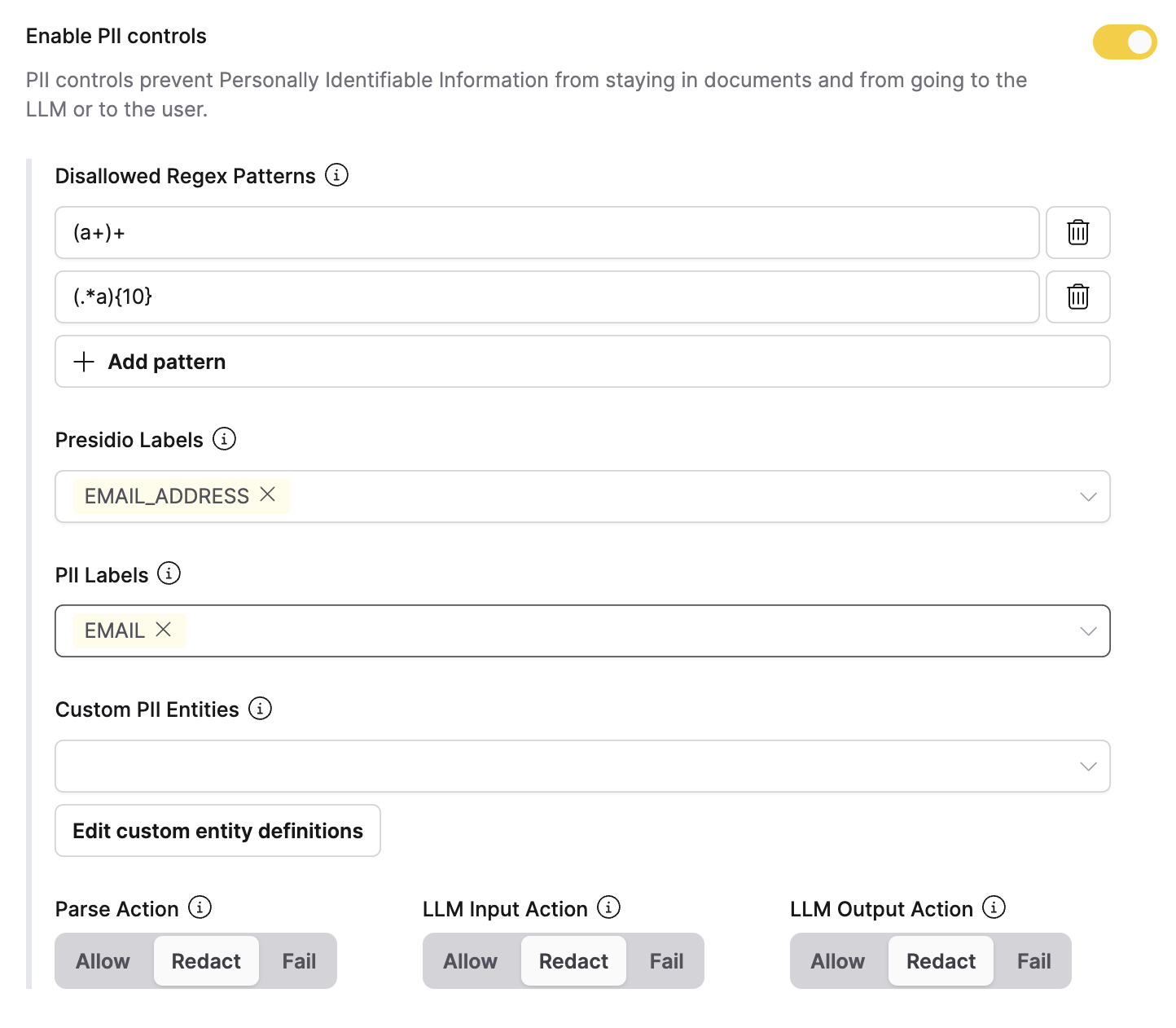Delete the (.*a){10} regex pattern
The width and height of the screenshot is (1176, 1028).
(x=1077, y=297)
